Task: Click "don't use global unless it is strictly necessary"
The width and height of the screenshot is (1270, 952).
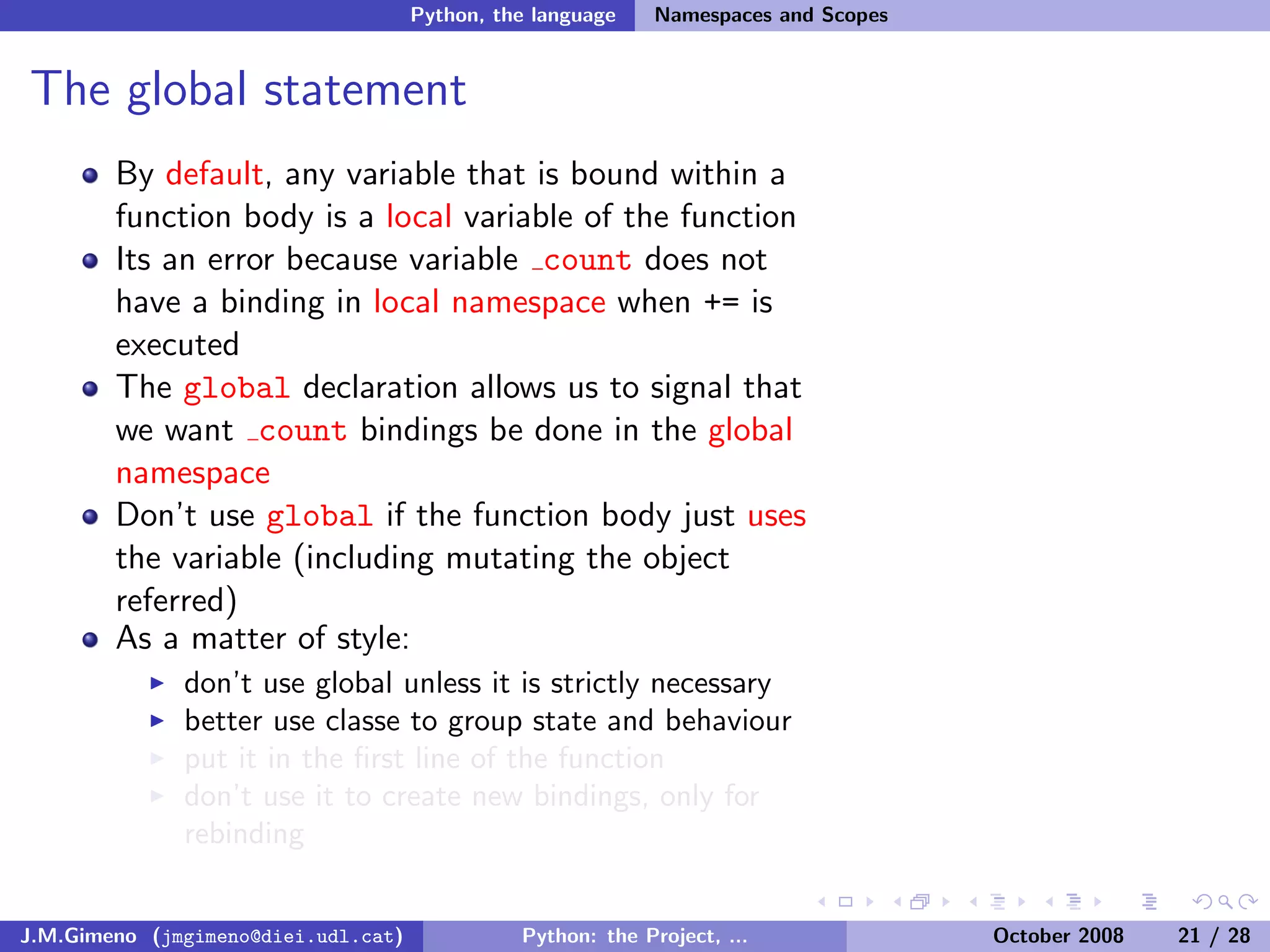Action: (477, 684)
